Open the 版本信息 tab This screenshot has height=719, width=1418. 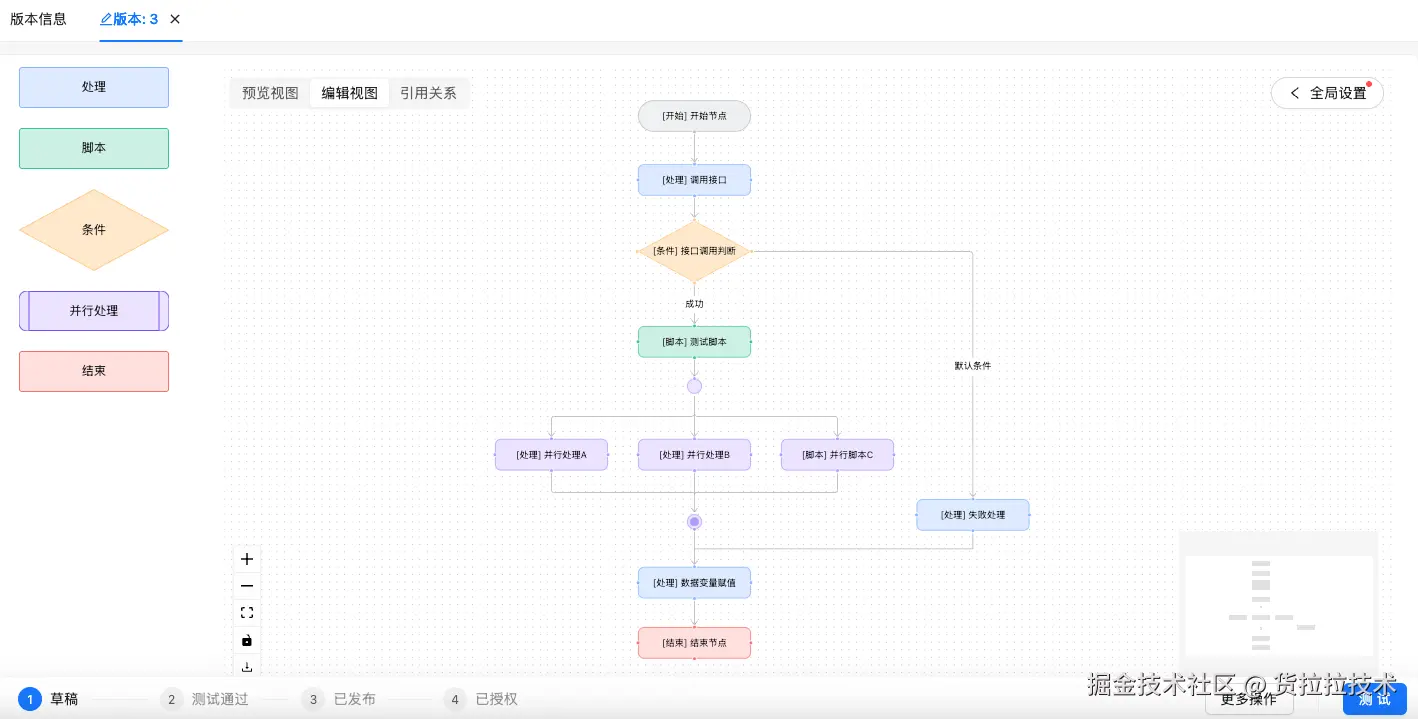pos(38,19)
